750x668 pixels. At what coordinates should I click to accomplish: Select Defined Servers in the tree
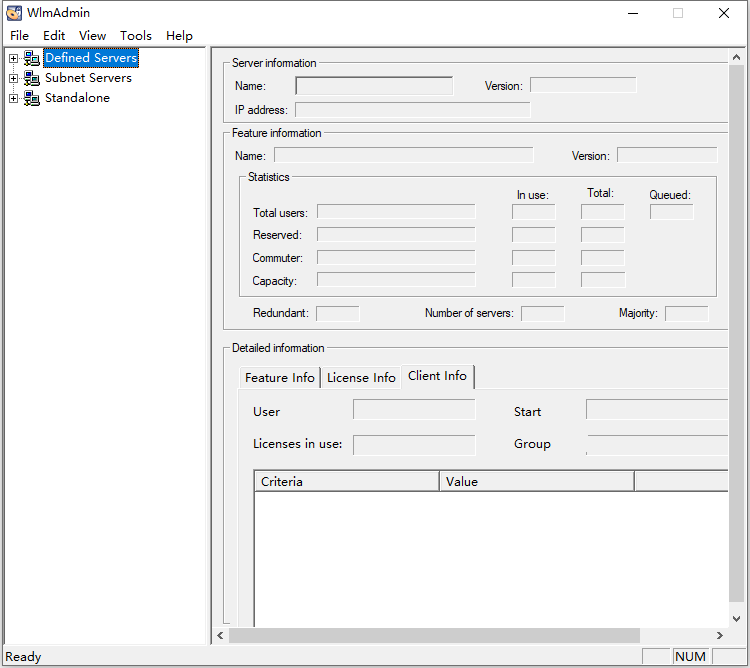91,58
